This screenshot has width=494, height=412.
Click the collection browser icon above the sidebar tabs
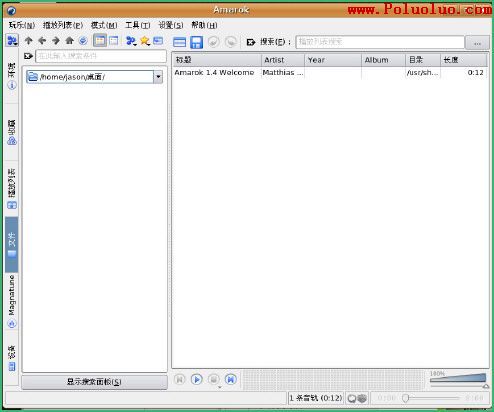coord(12,41)
